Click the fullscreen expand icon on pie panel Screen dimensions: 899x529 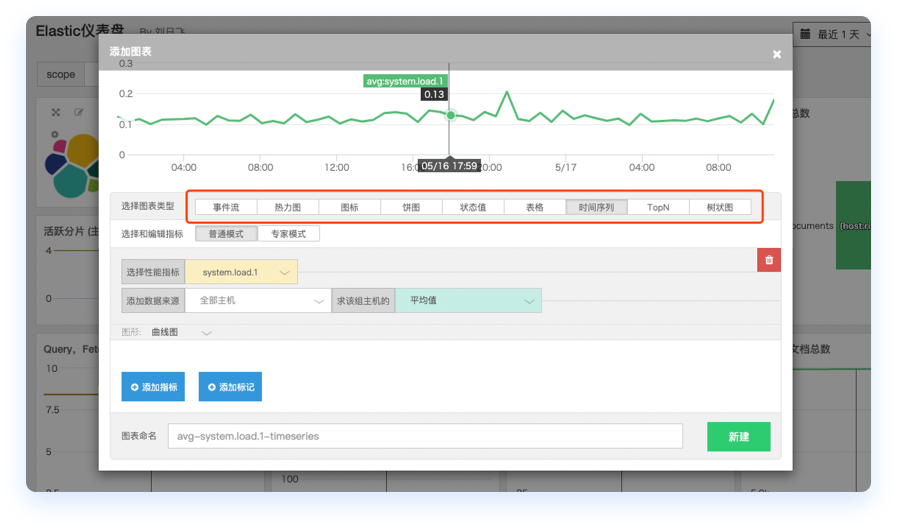tap(56, 113)
